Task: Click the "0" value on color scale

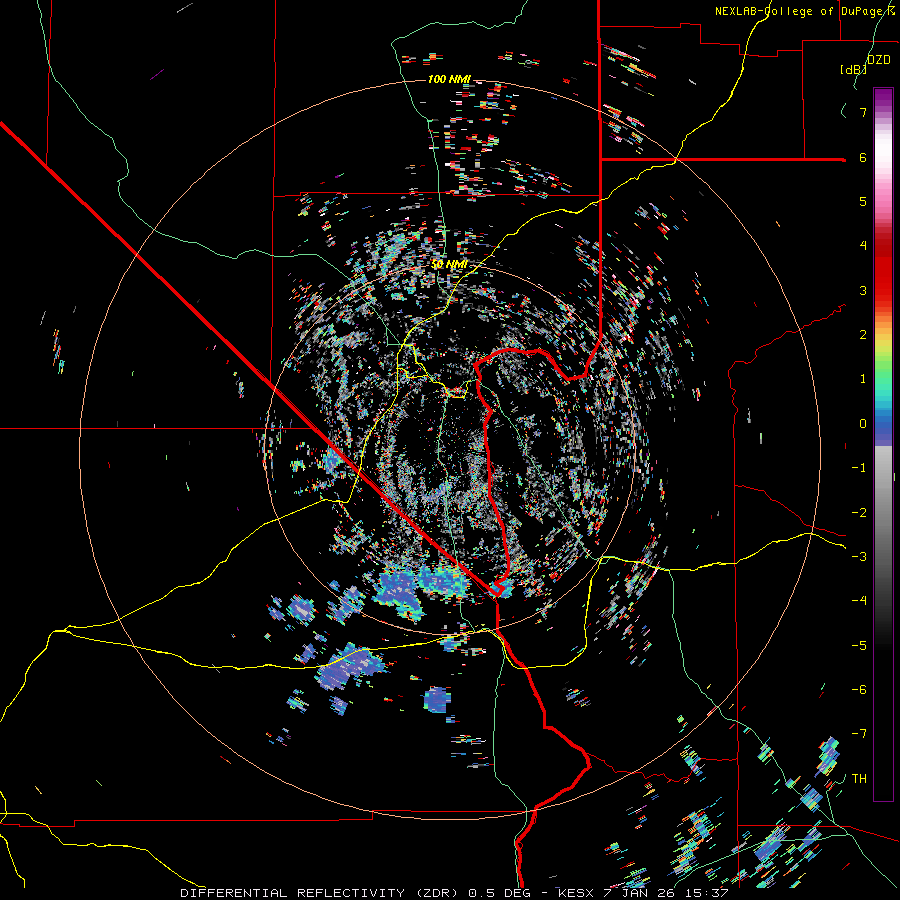Action: tap(863, 424)
